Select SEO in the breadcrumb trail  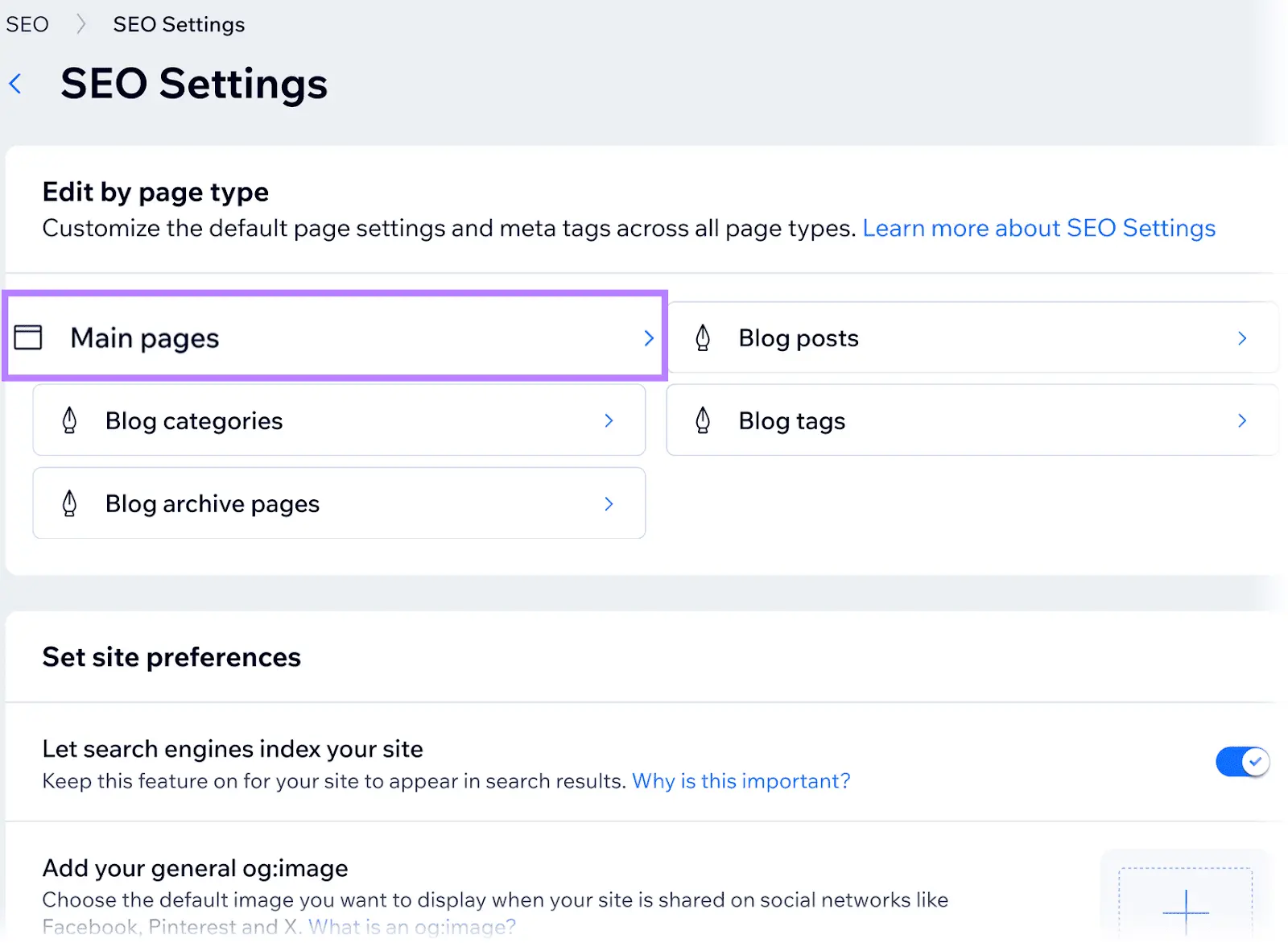27,23
